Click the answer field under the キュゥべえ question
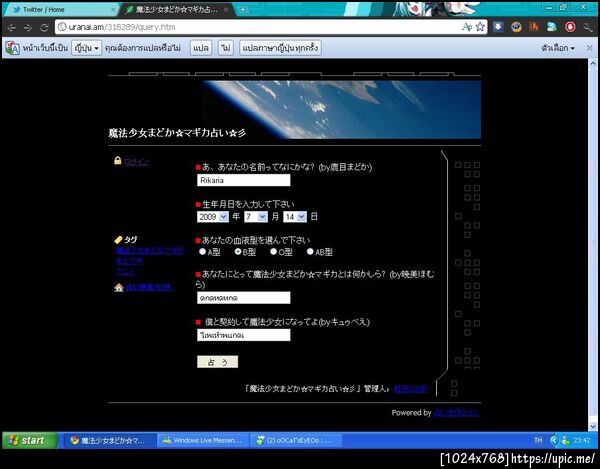This screenshot has height=469, width=600. pos(244,335)
